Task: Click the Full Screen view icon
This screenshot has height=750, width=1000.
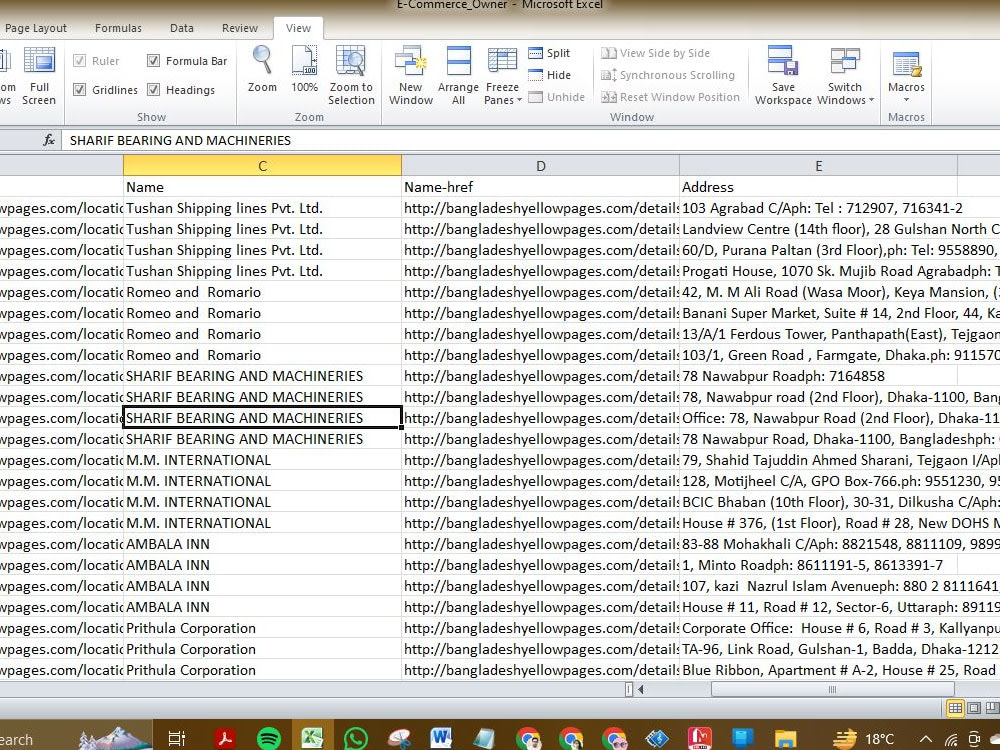Action: pyautogui.click(x=39, y=75)
